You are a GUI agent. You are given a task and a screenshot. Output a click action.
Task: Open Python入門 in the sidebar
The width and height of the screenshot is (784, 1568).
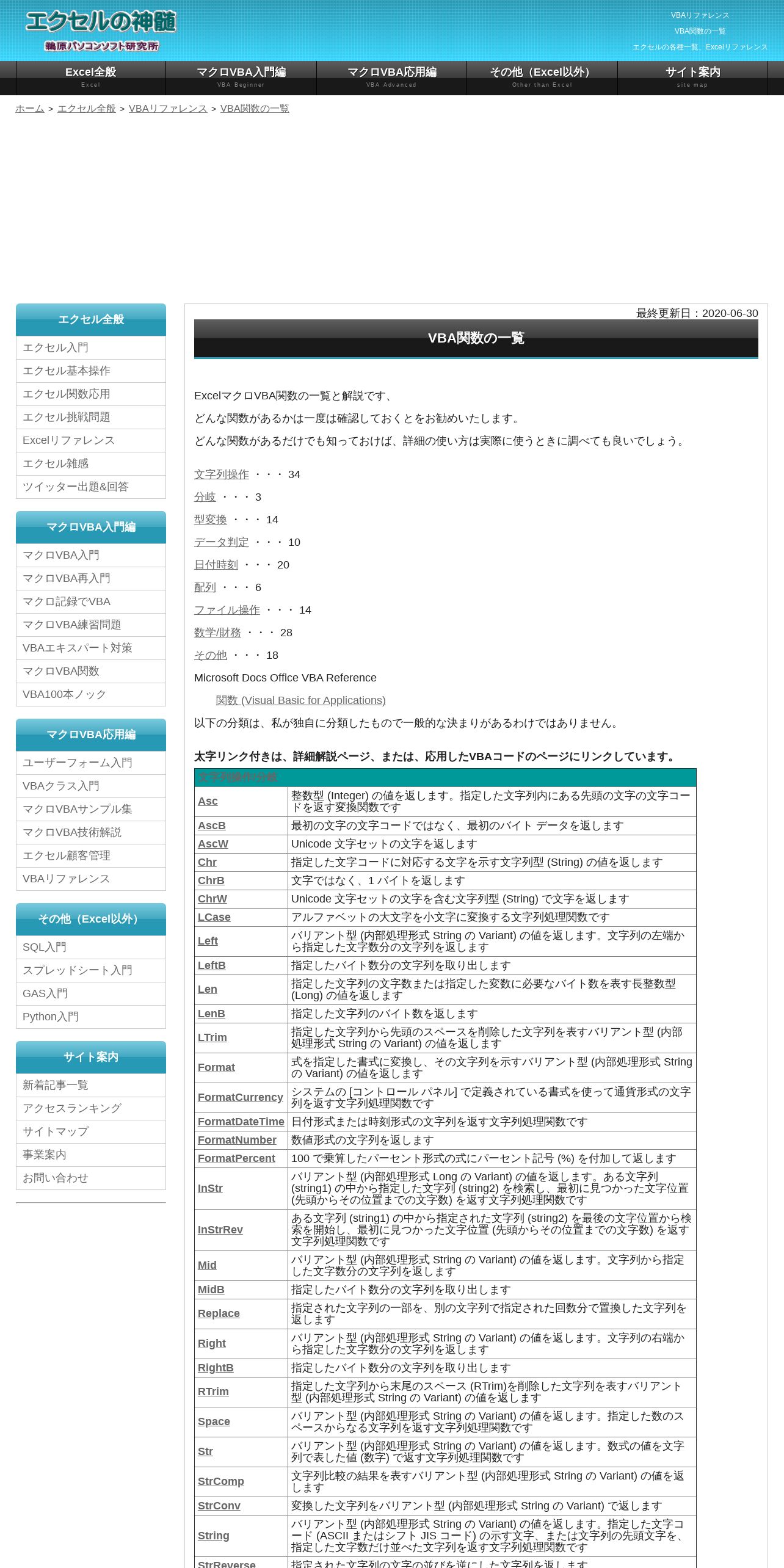click(x=91, y=1017)
